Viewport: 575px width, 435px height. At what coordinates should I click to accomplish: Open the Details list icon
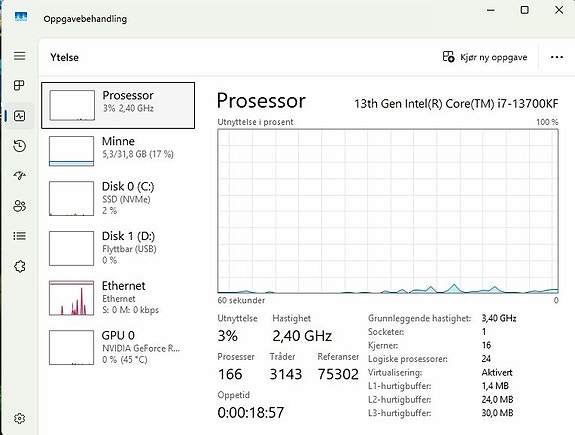(x=19, y=236)
